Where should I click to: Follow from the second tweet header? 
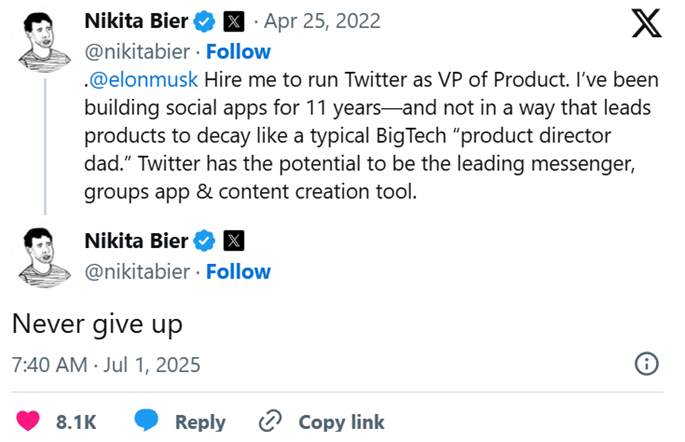click(x=238, y=271)
